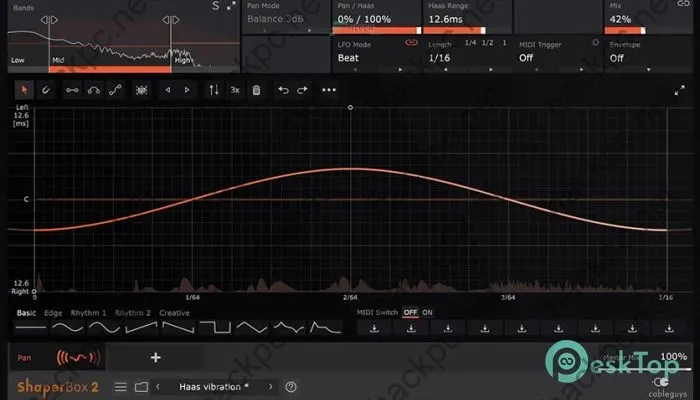Toggle the LFO length link icon
Screen dimensions: 700x400
(x=410, y=43)
